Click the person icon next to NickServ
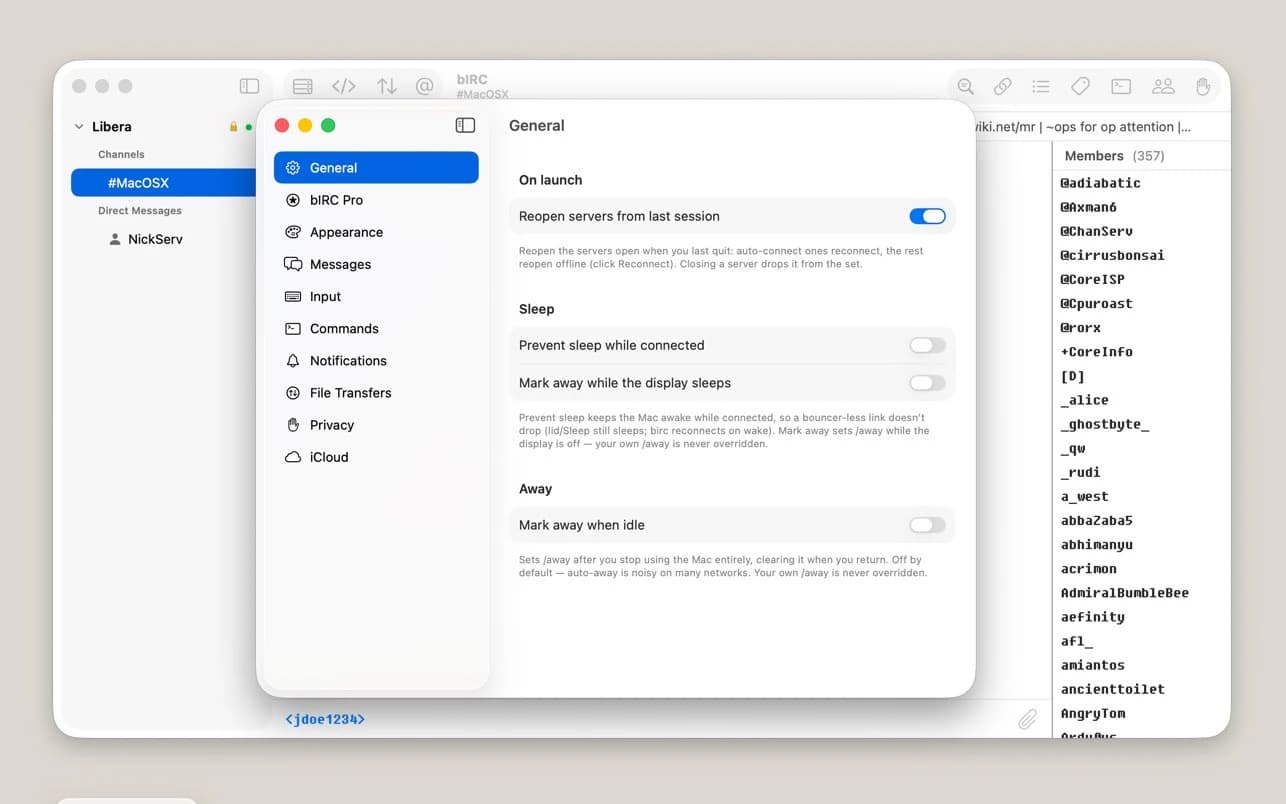 coord(115,239)
